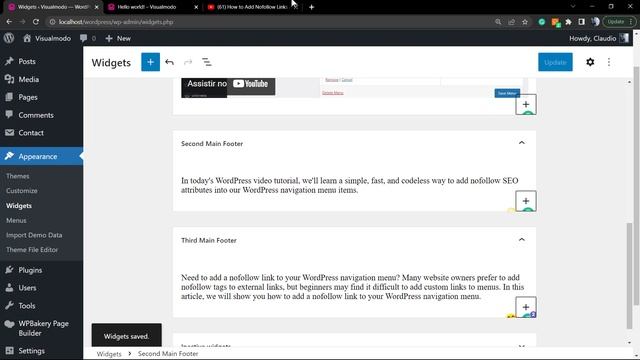
Task: Open the three-dot options menu in editor
Action: [x=609, y=62]
